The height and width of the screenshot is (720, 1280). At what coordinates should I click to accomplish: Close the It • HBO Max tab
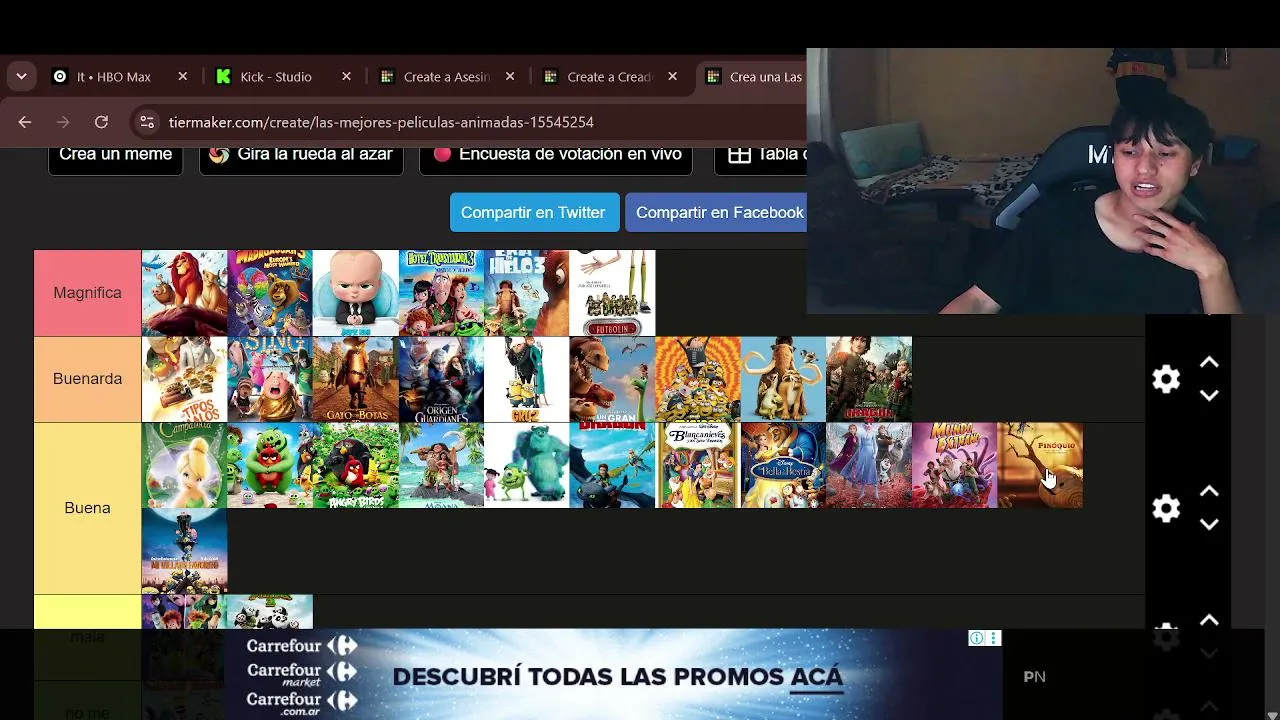[x=182, y=77]
